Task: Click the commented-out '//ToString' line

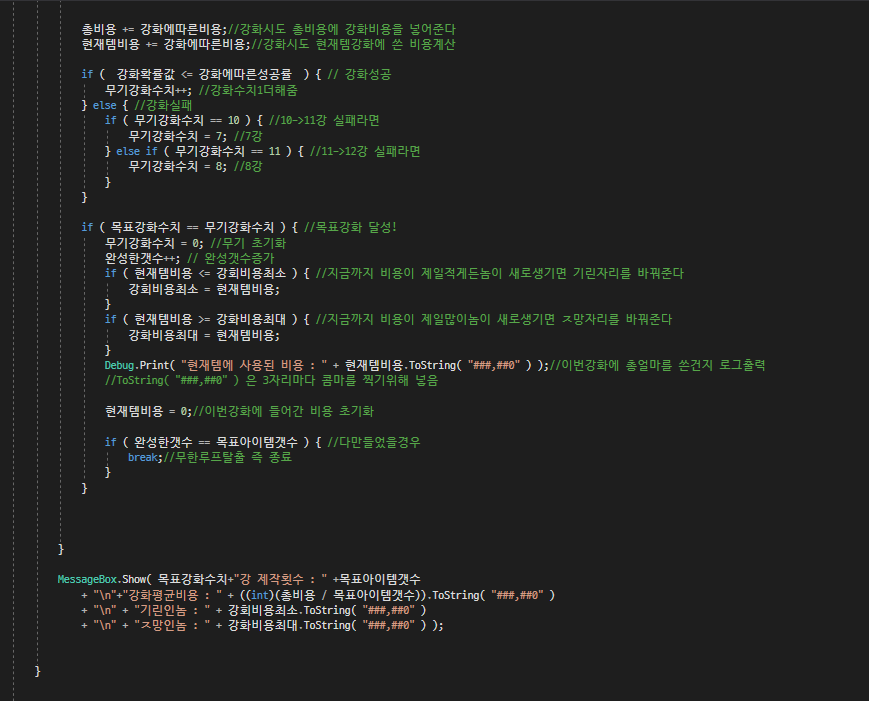Action: coord(270,380)
